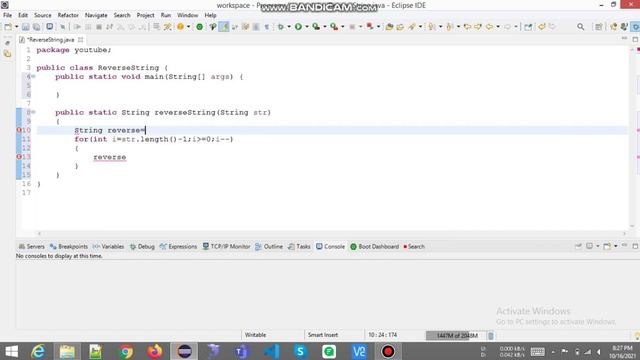This screenshot has height=360, width=640.
Task: Click the Pin Editor toolbar icon
Action: click(528, 27)
